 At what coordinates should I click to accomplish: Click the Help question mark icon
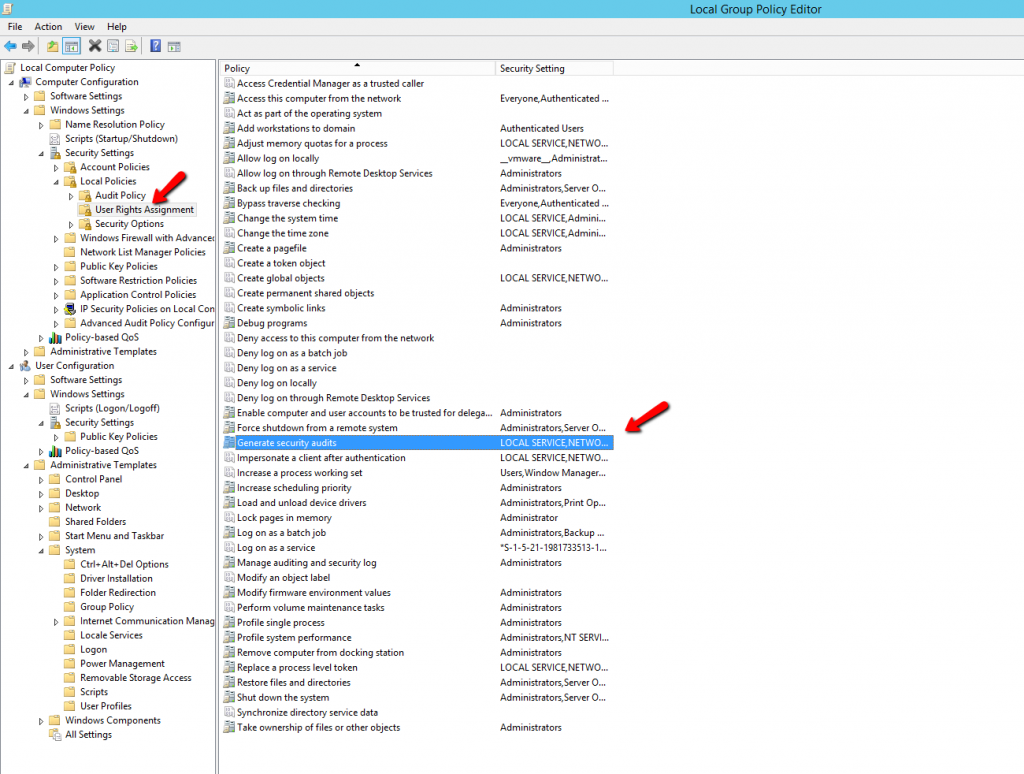[154, 45]
